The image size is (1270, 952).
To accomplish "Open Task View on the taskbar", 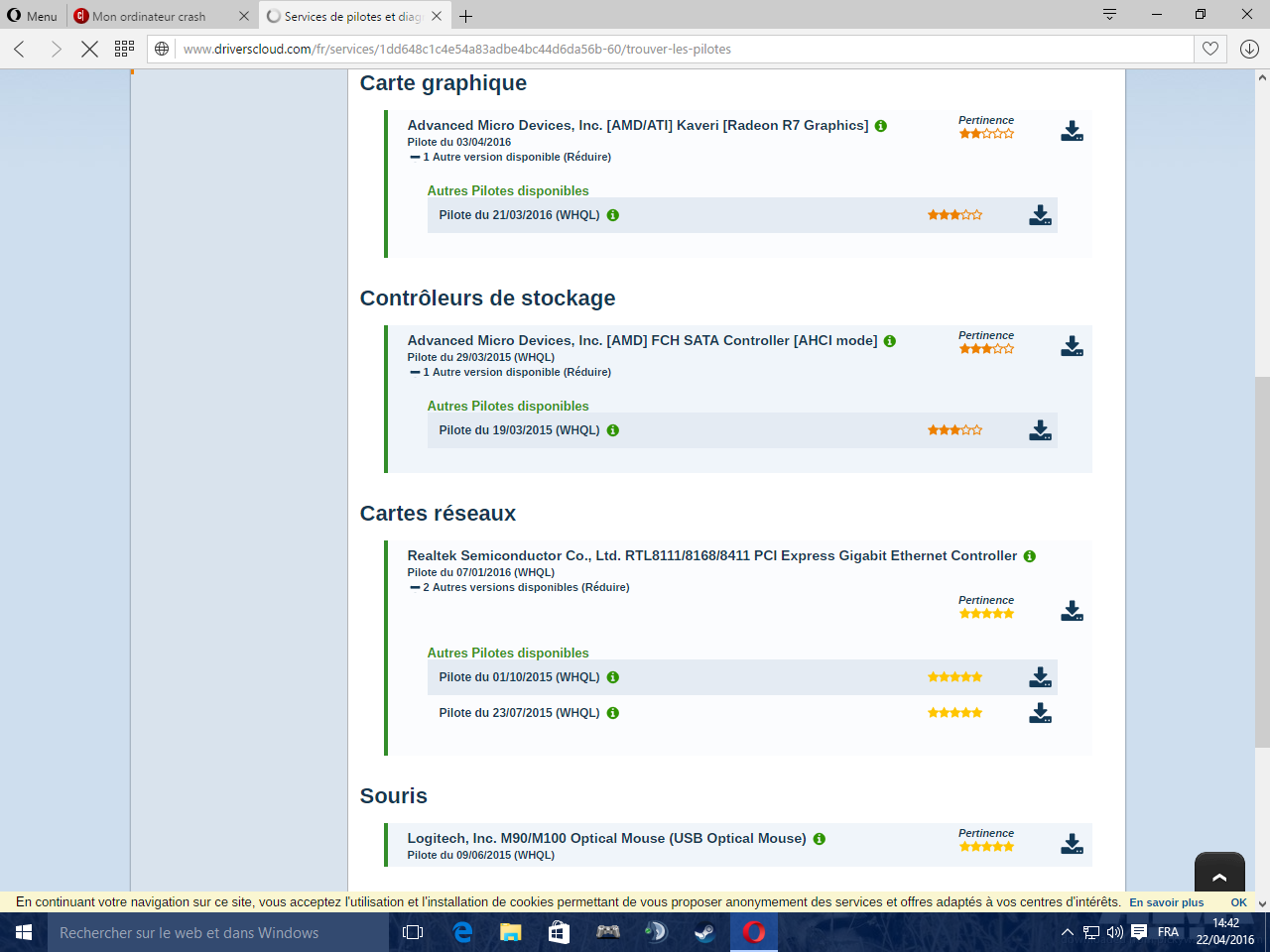I will click(x=413, y=932).
